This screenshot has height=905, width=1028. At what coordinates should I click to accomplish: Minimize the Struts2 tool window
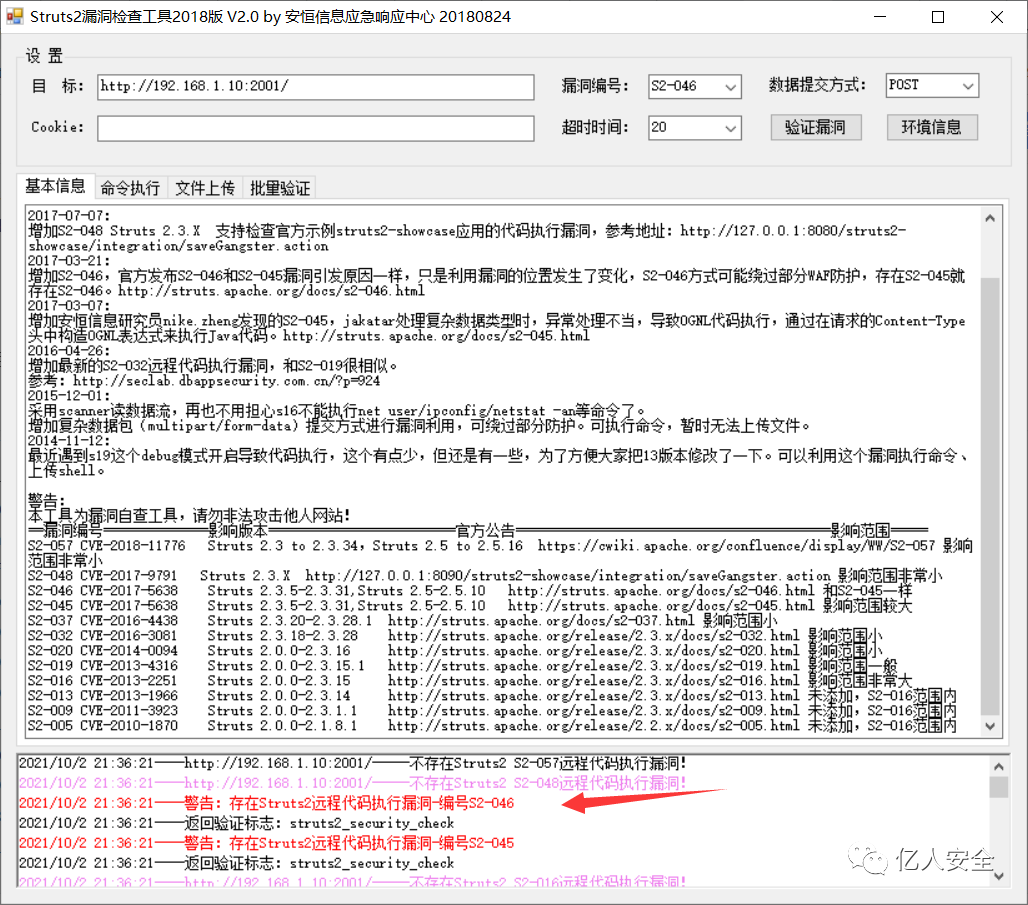coord(880,16)
